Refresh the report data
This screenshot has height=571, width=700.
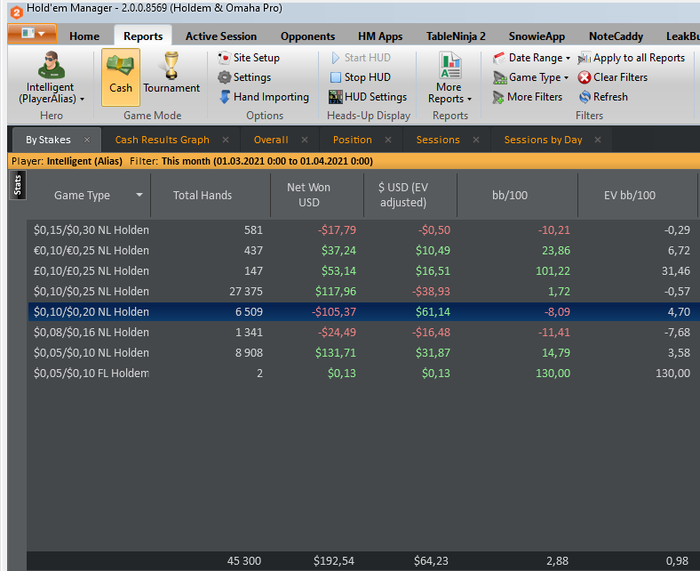tap(603, 97)
